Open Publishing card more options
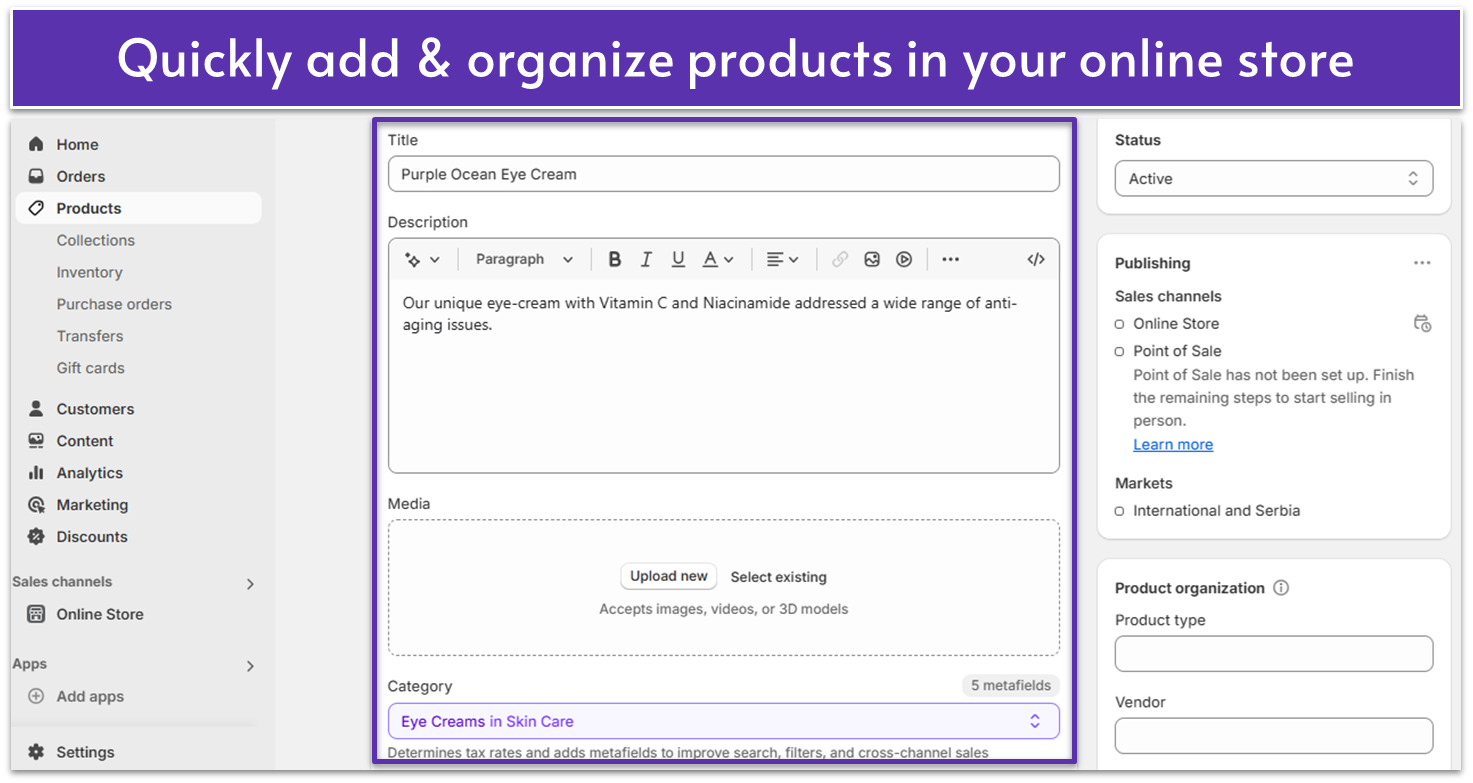Viewport: 1473px width, 783px height. tap(1422, 263)
